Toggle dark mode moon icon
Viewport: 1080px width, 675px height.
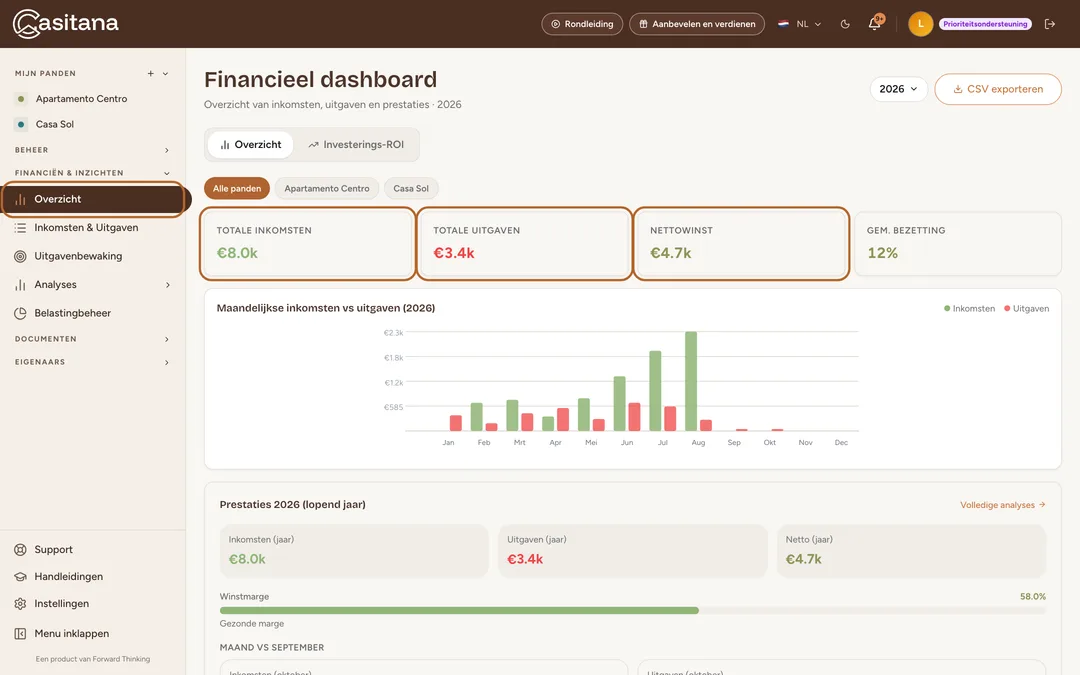[845, 24]
